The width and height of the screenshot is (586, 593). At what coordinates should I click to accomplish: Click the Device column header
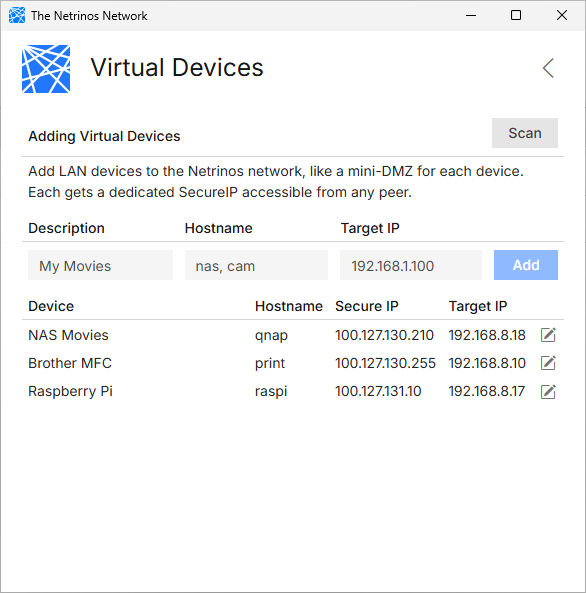[x=51, y=306]
